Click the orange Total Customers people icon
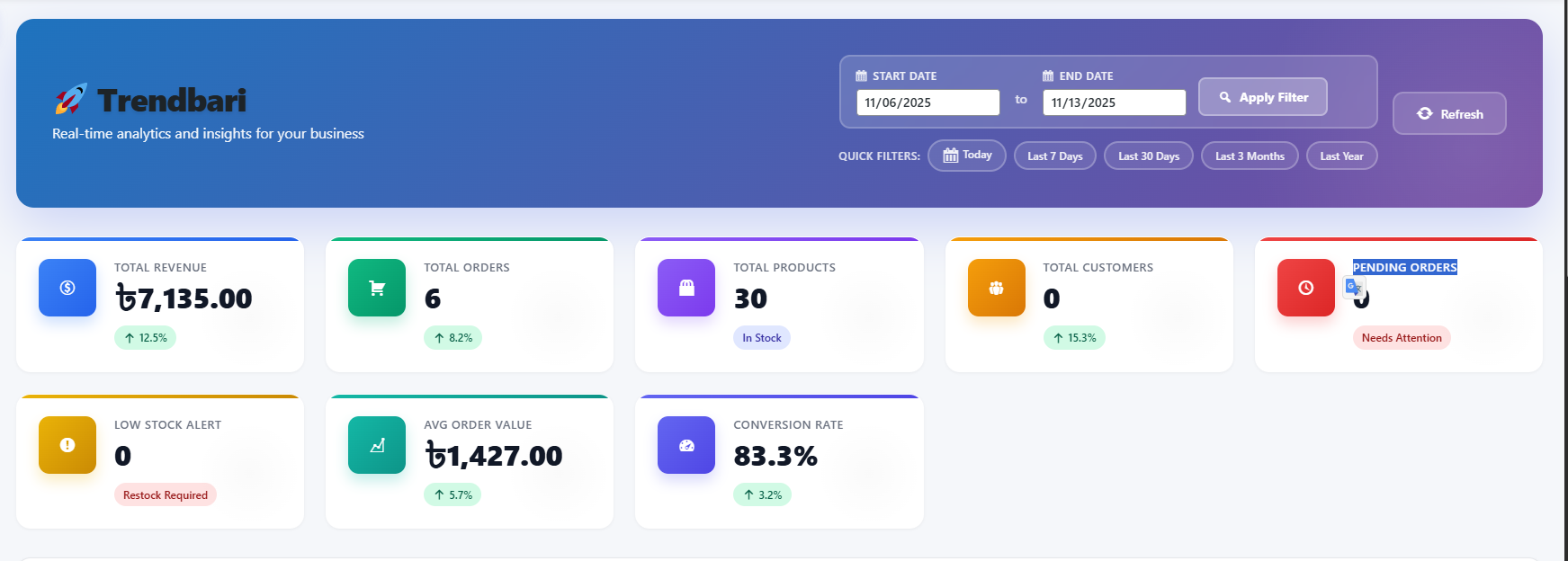 coord(996,288)
